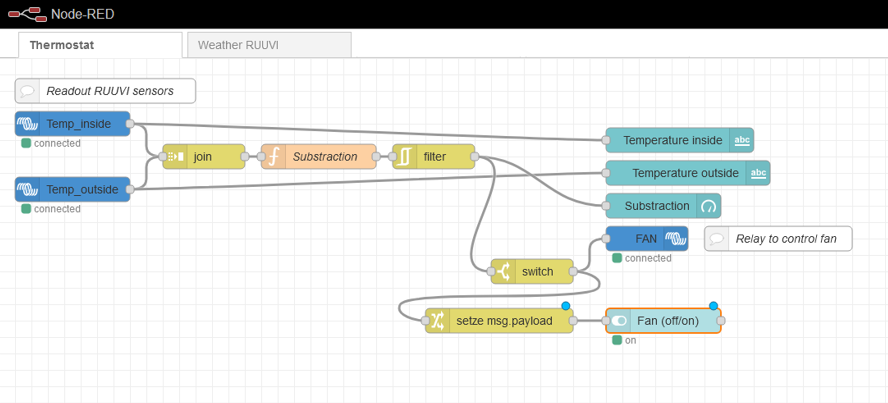Open the Weather RUUVI tab
Viewport: 888px width, 403px height.
pos(269,45)
